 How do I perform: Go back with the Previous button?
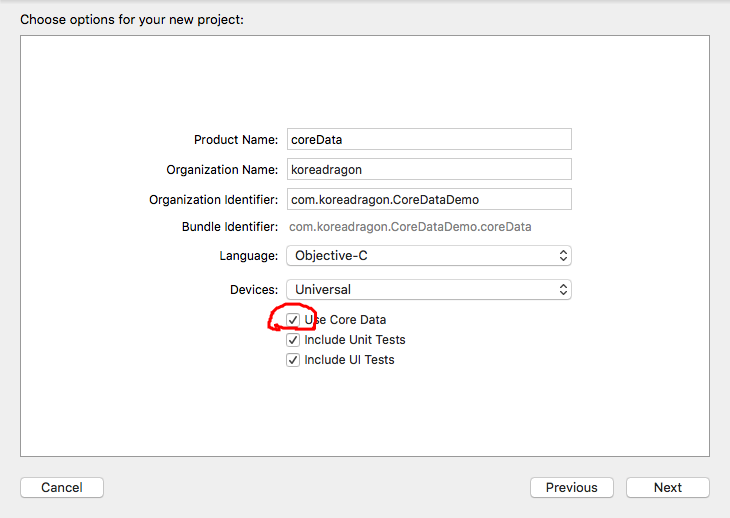571,488
